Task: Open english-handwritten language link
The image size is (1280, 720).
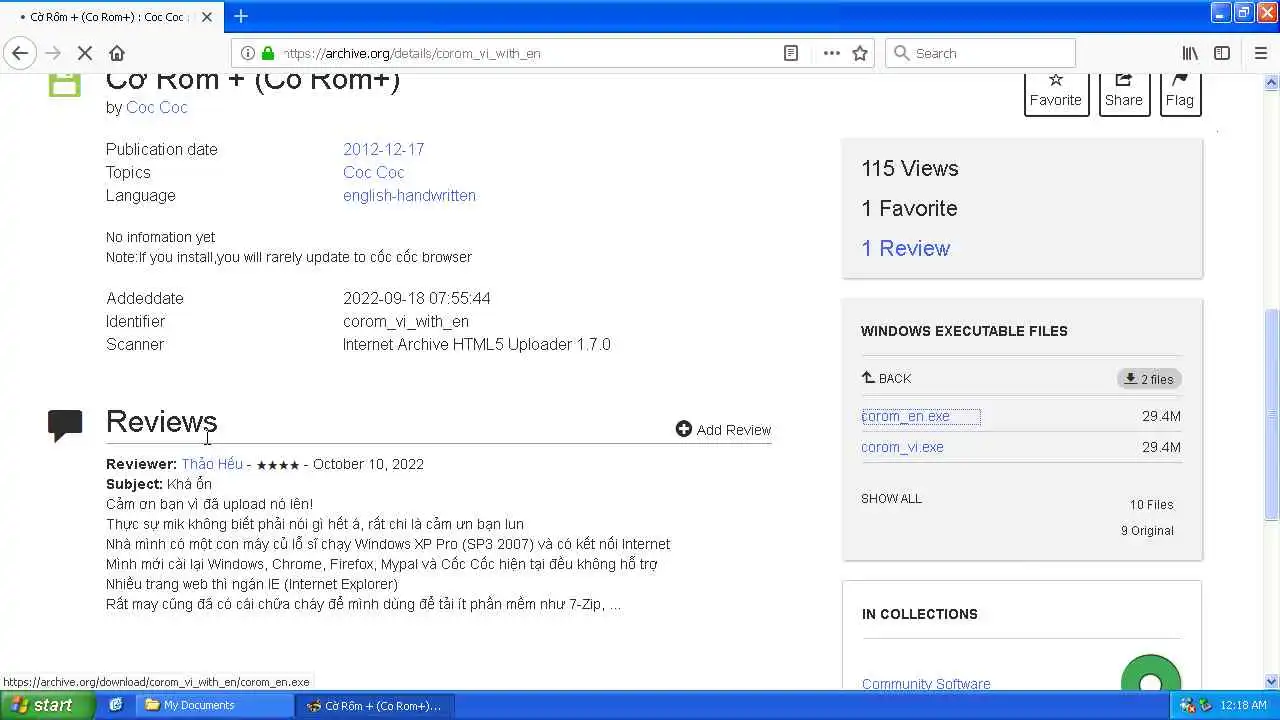Action: (x=409, y=195)
